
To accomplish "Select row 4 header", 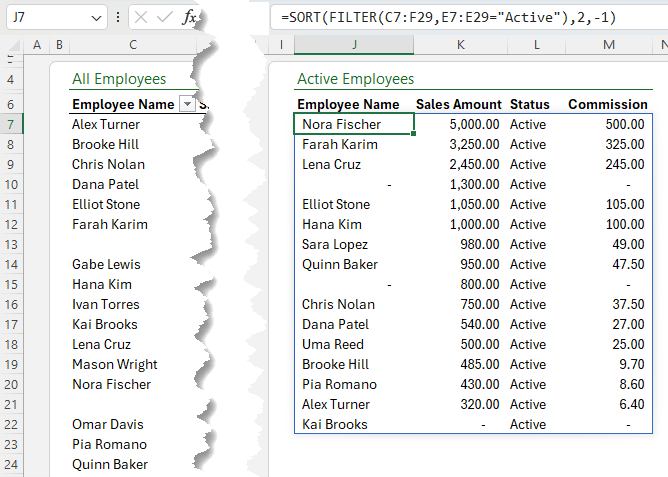I will tap(11, 79).
